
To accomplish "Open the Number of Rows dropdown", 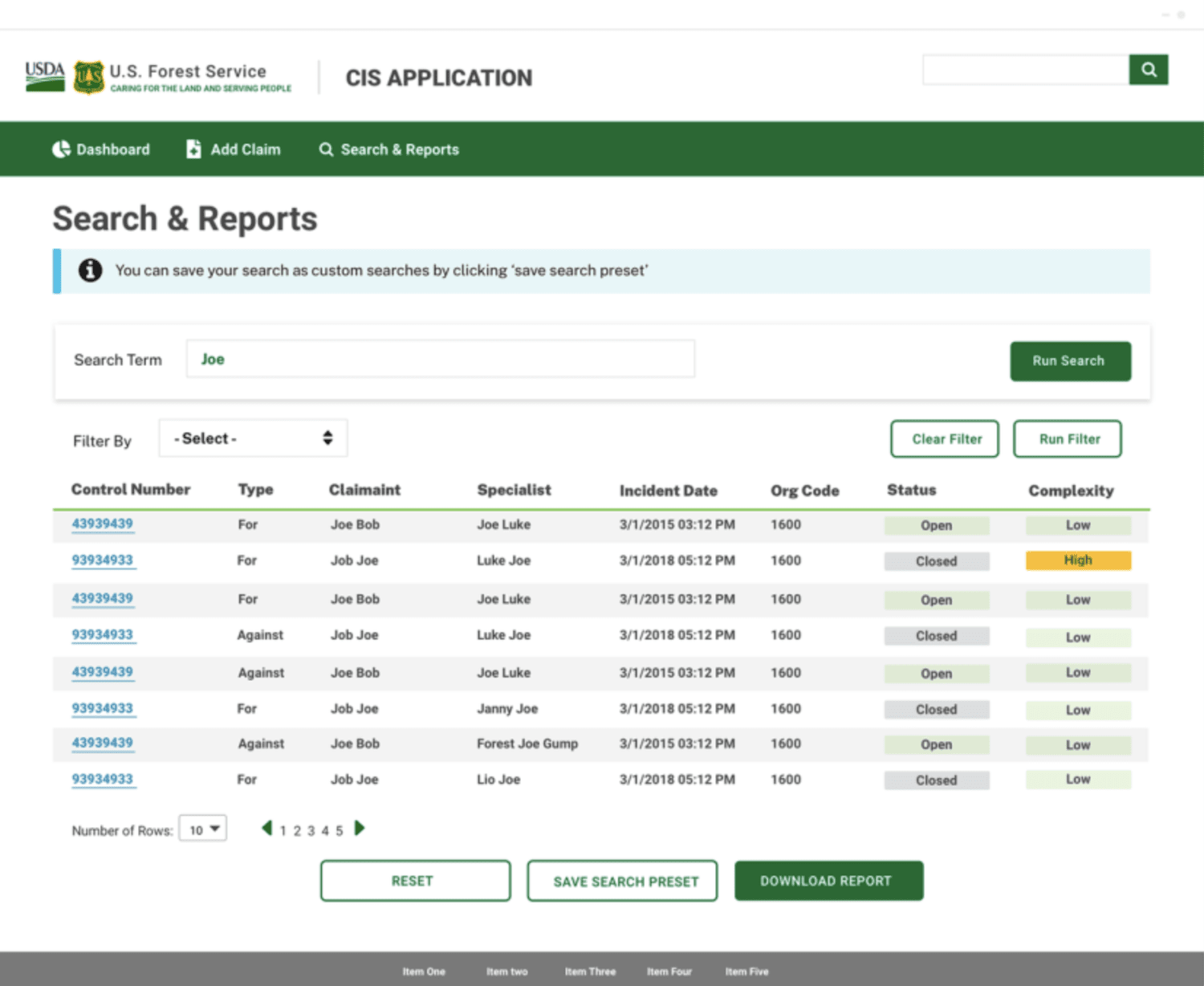I will [203, 829].
